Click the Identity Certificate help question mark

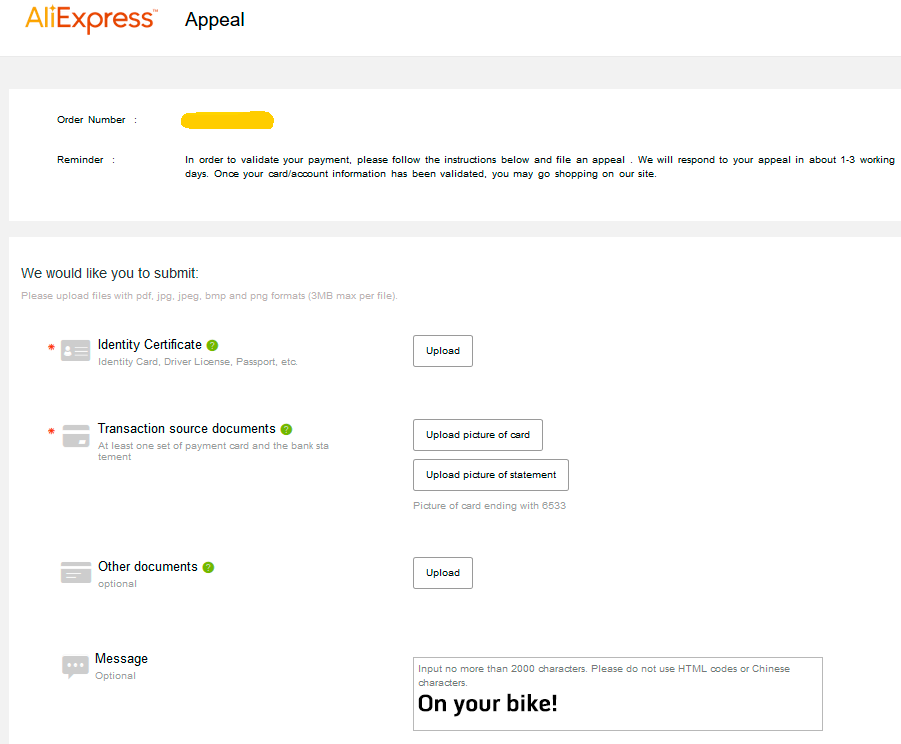click(212, 345)
